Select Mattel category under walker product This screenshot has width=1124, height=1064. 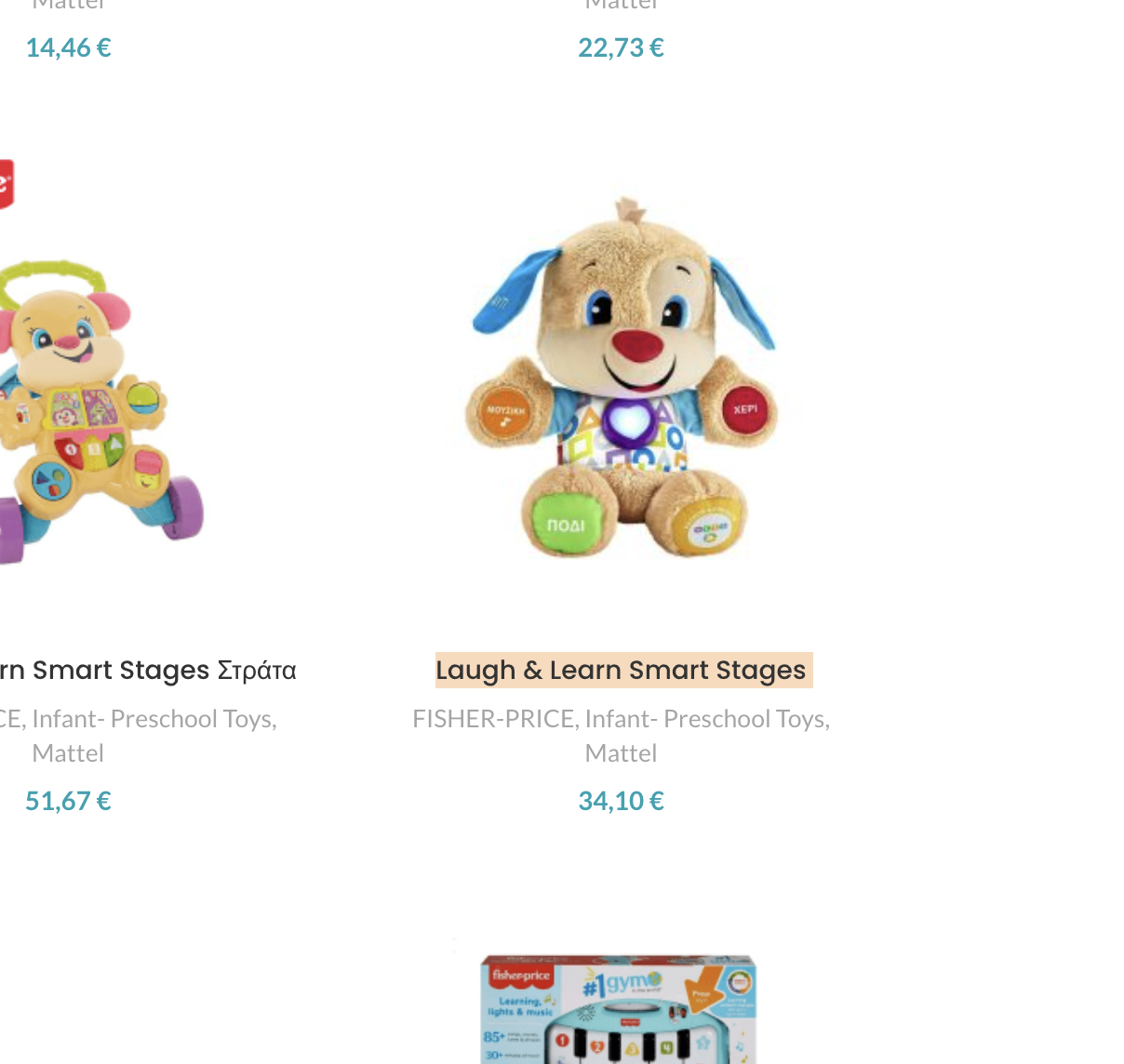pos(68,753)
